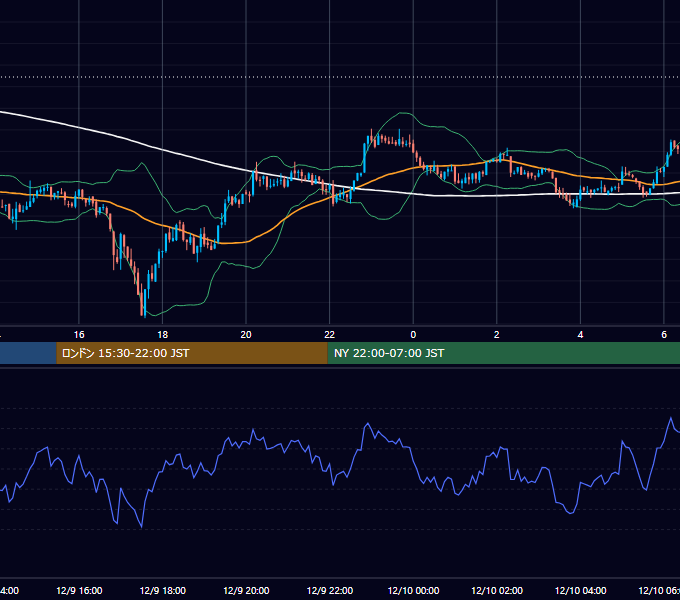Click the 4 hour axis label

(580, 335)
